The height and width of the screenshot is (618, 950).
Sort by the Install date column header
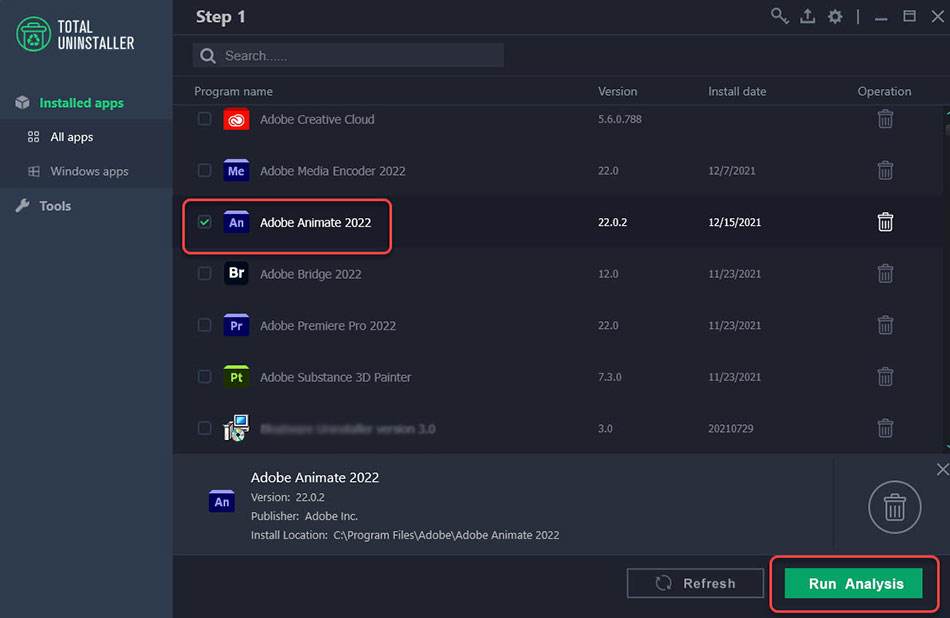(737, 91)
